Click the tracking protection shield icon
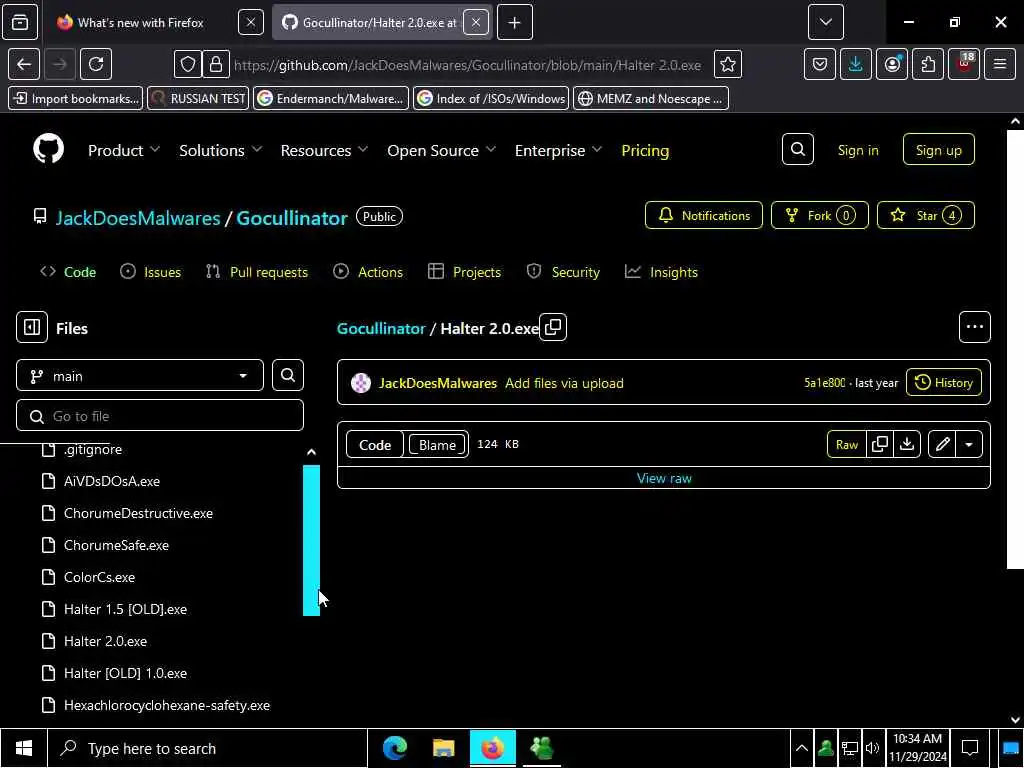This screenshot has height=768, width=1024. point(188,64)
